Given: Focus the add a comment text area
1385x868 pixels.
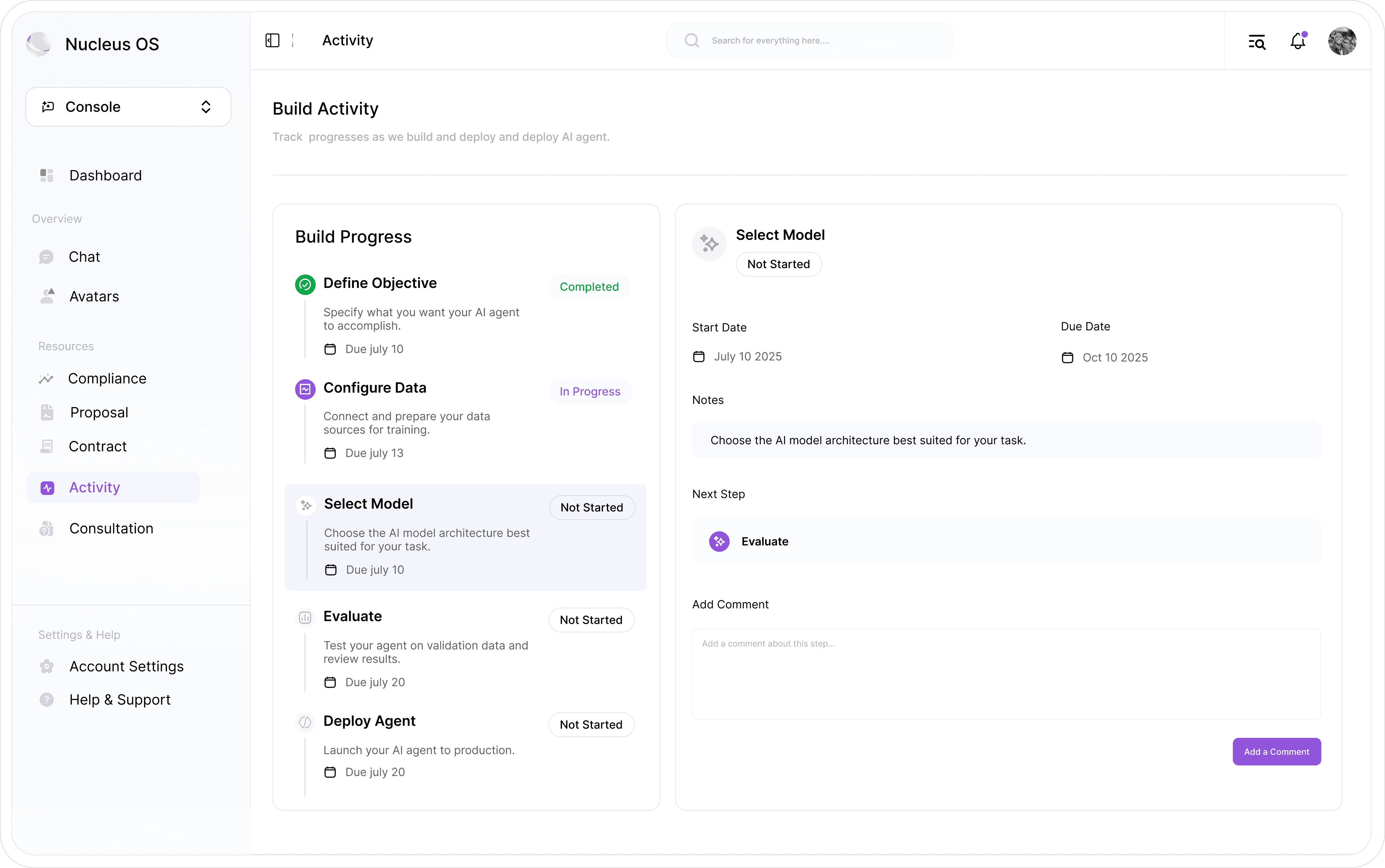Looking at the screenshot, I should (x=1006, y=673).
